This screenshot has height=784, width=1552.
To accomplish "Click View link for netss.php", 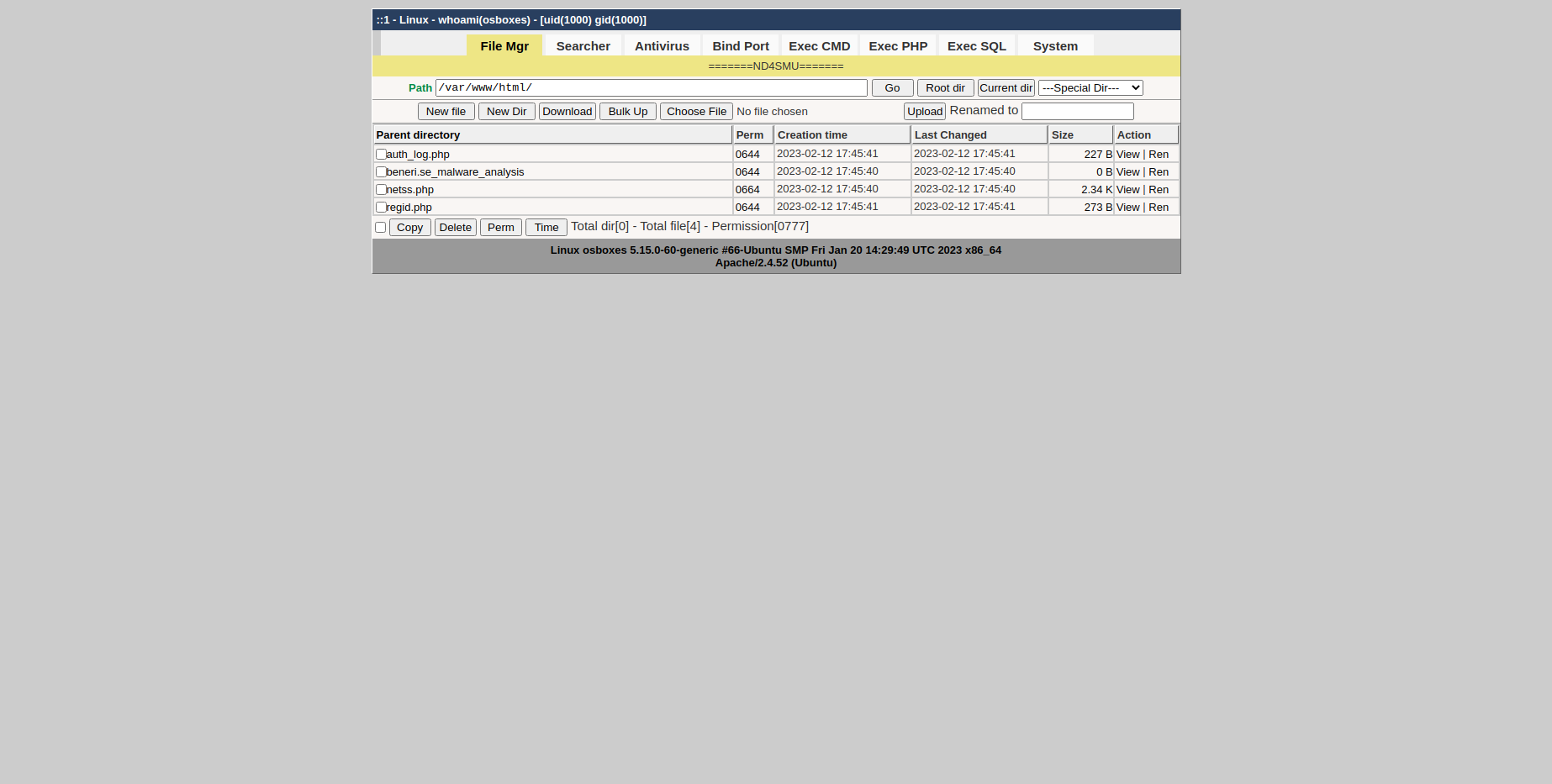I will tap(1127, 190).
